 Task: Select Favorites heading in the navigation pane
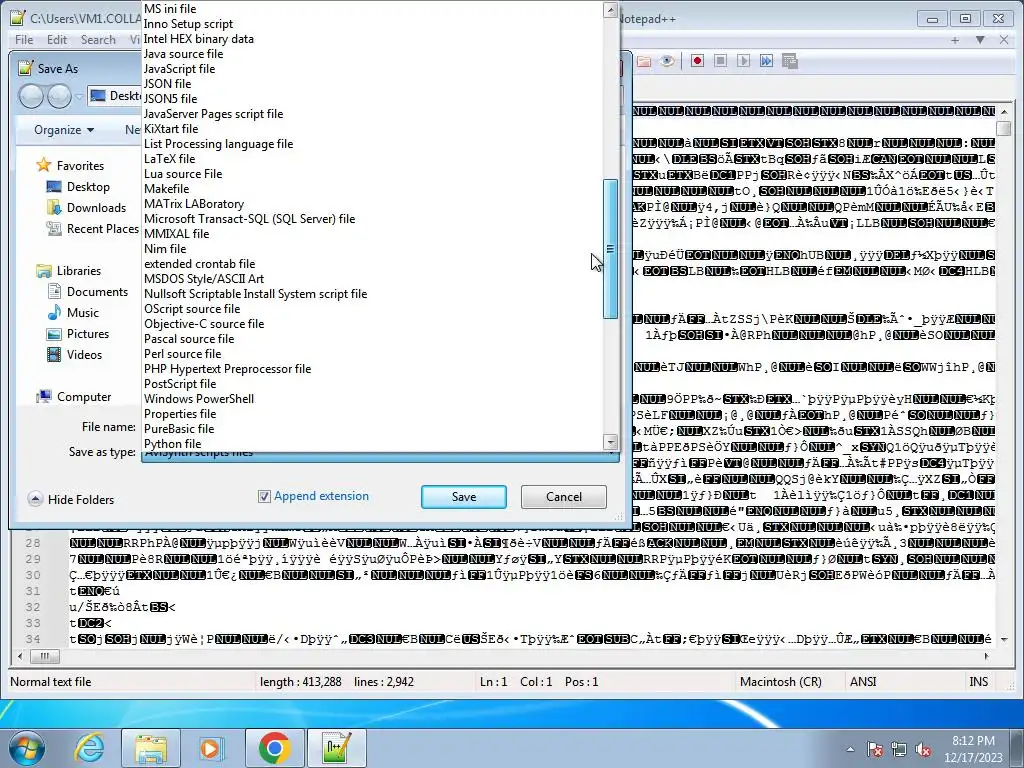click(80, 166)
